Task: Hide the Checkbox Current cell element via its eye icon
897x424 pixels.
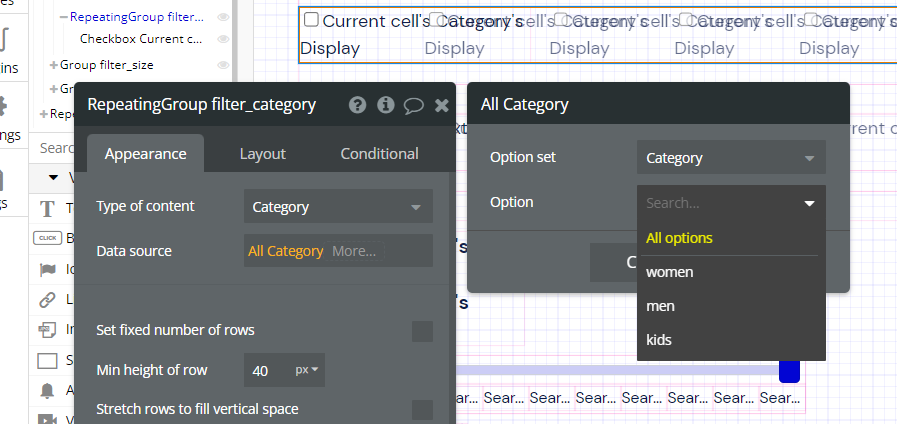Action: click(x=223, y=40)
